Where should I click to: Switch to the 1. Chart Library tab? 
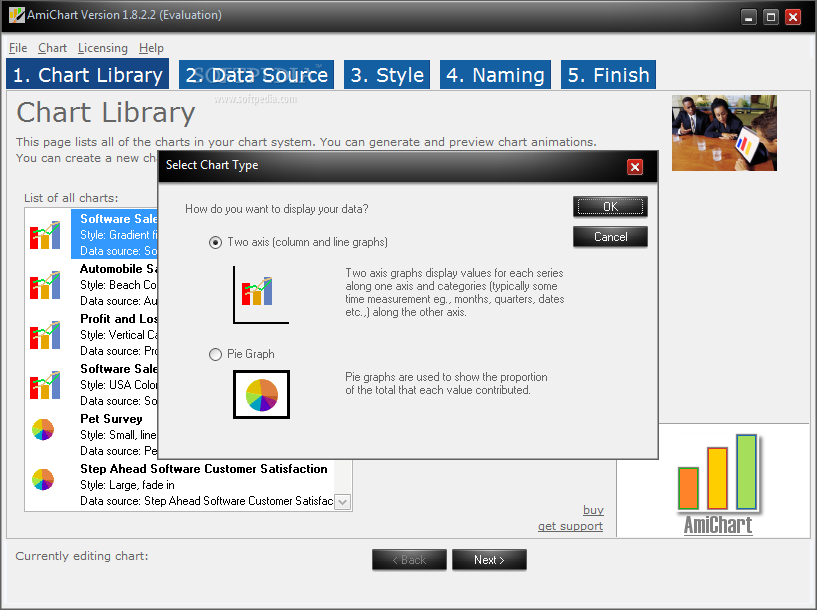88,74
